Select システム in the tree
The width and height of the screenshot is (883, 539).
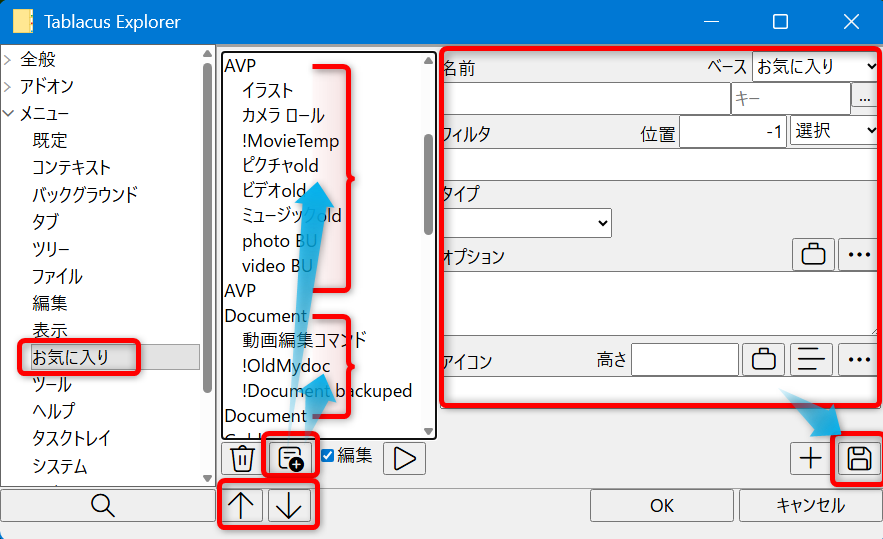point(60,466)
